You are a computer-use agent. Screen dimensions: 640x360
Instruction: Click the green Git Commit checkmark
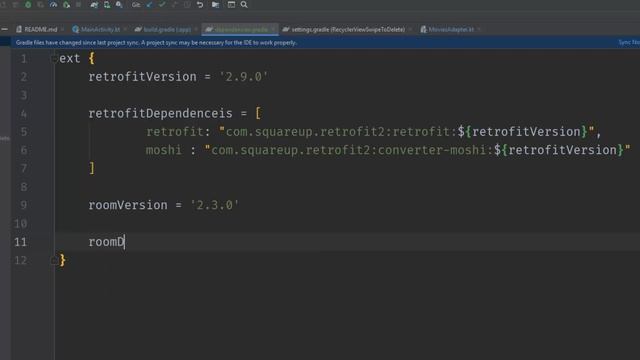coord(162,4)
